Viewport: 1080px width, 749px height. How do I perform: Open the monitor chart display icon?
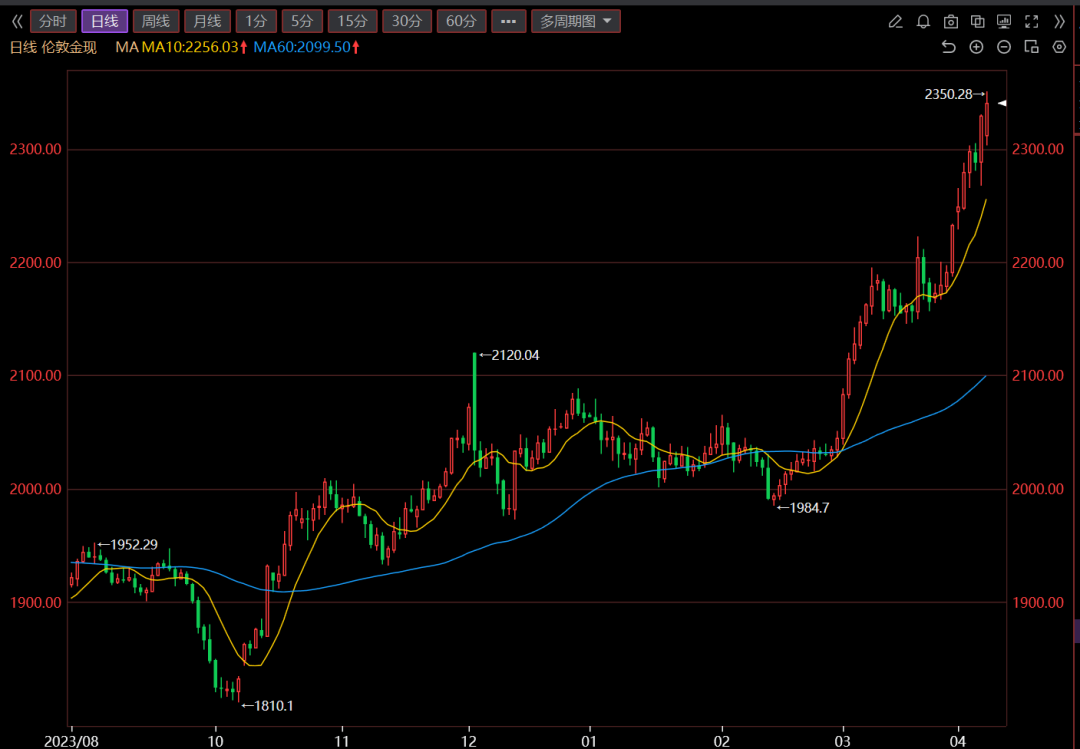tap(1004, 21)
